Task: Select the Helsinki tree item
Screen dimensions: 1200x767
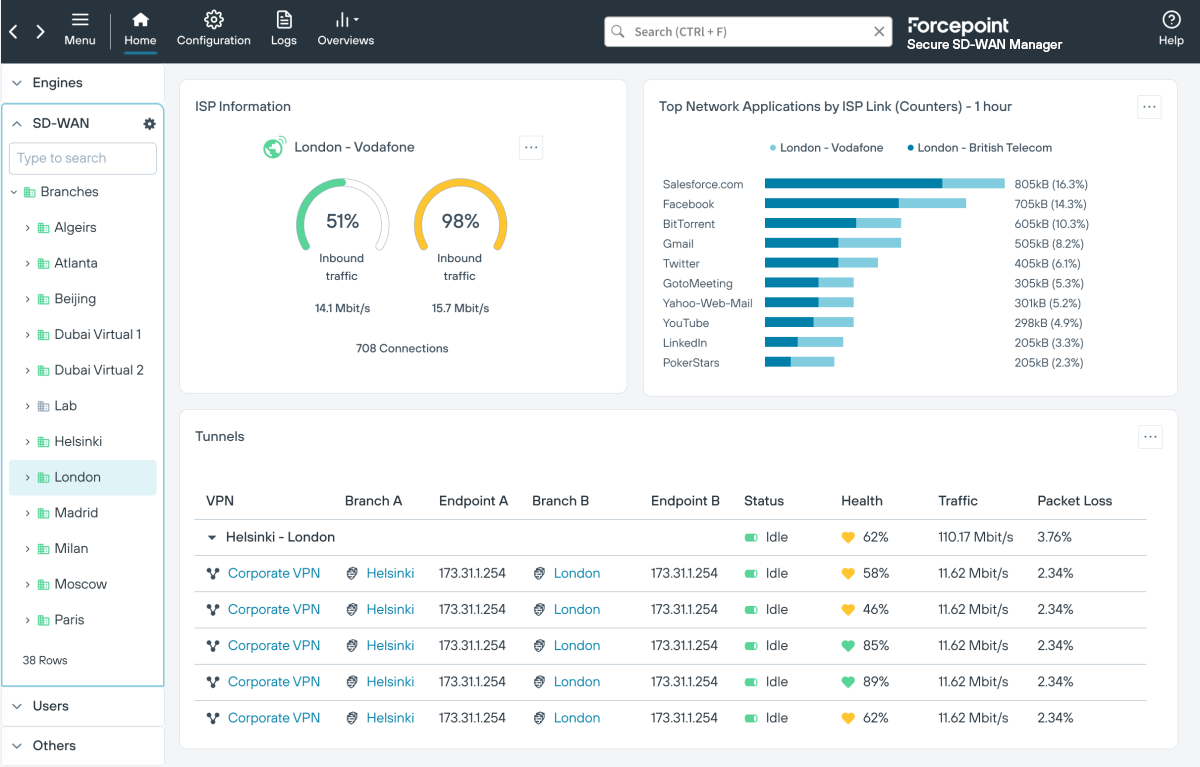Action: click(x=78, y=442)
